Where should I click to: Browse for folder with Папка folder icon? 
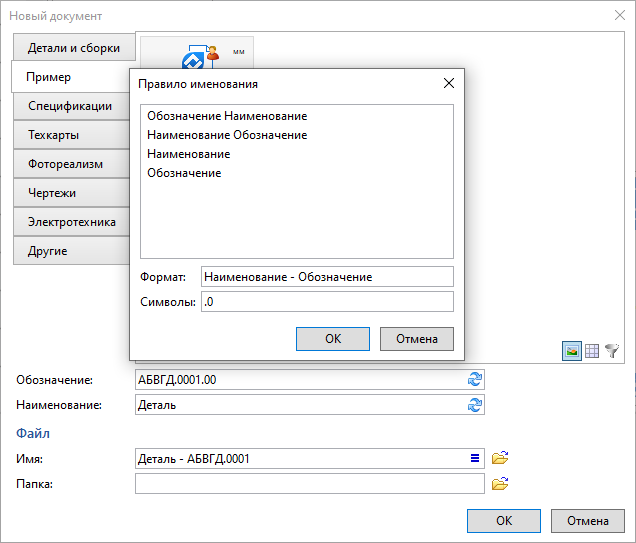tap(500, 484)
